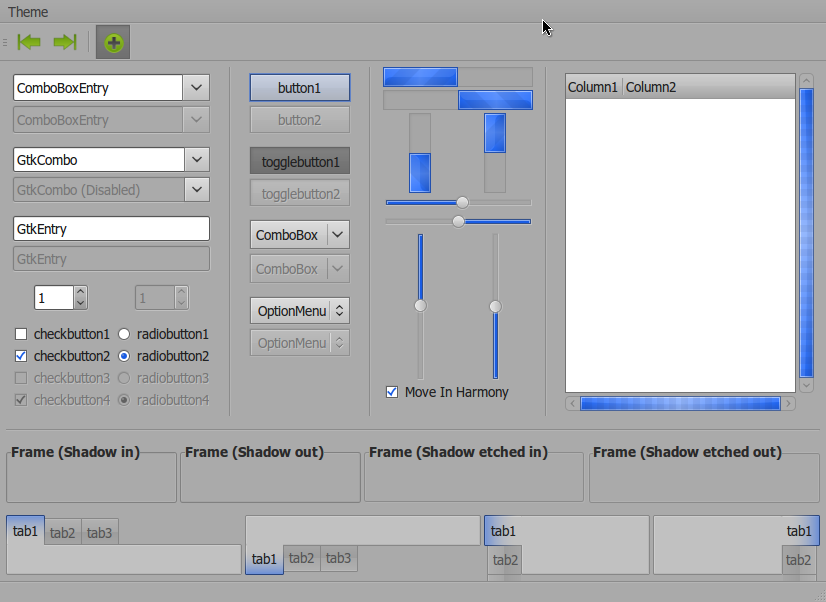
Task: Click into the enabled ComboBoxEntry text field
Action: [x=98, y=87]
